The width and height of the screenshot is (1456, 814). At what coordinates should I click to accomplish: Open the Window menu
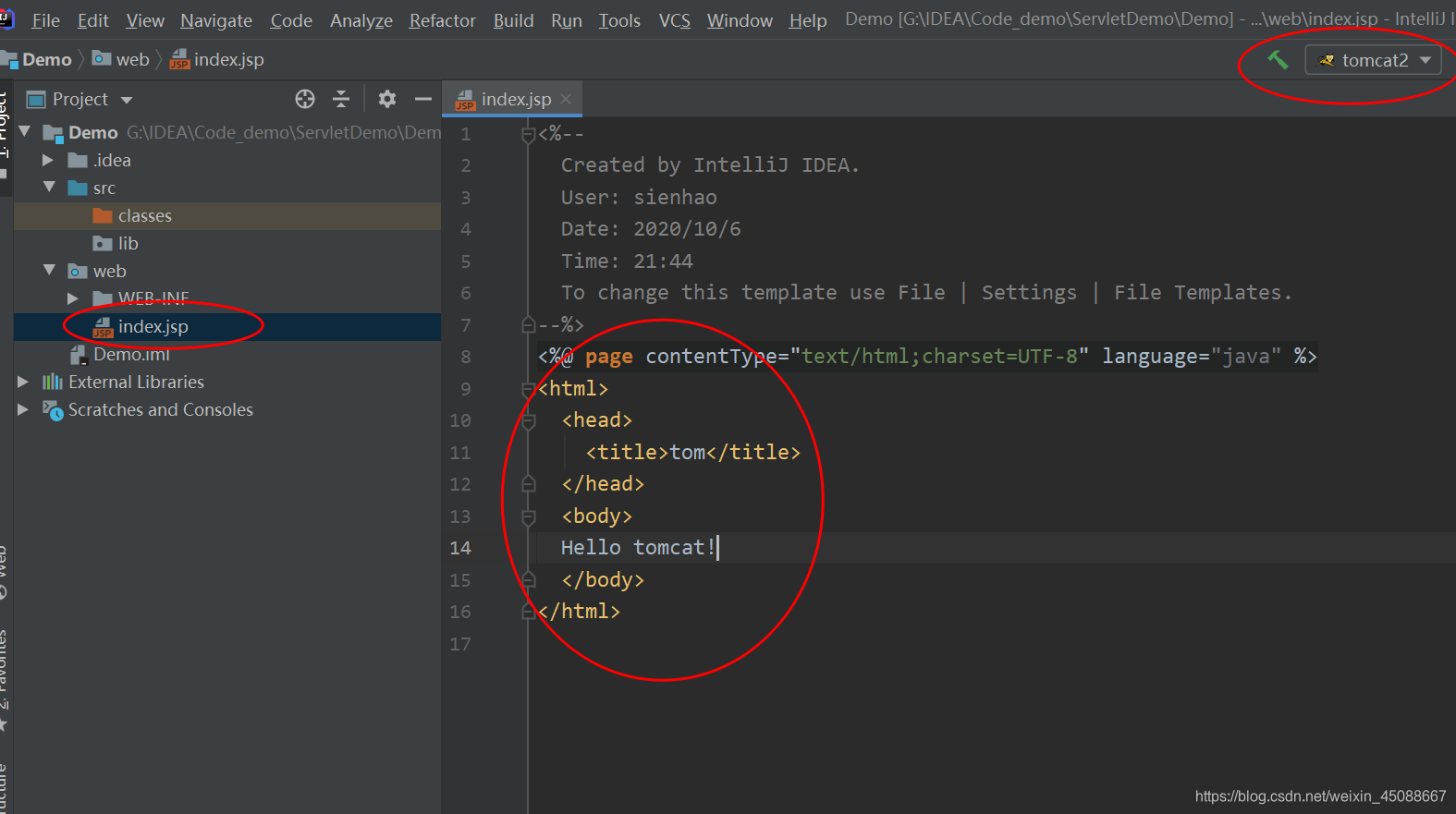point(740,20)
